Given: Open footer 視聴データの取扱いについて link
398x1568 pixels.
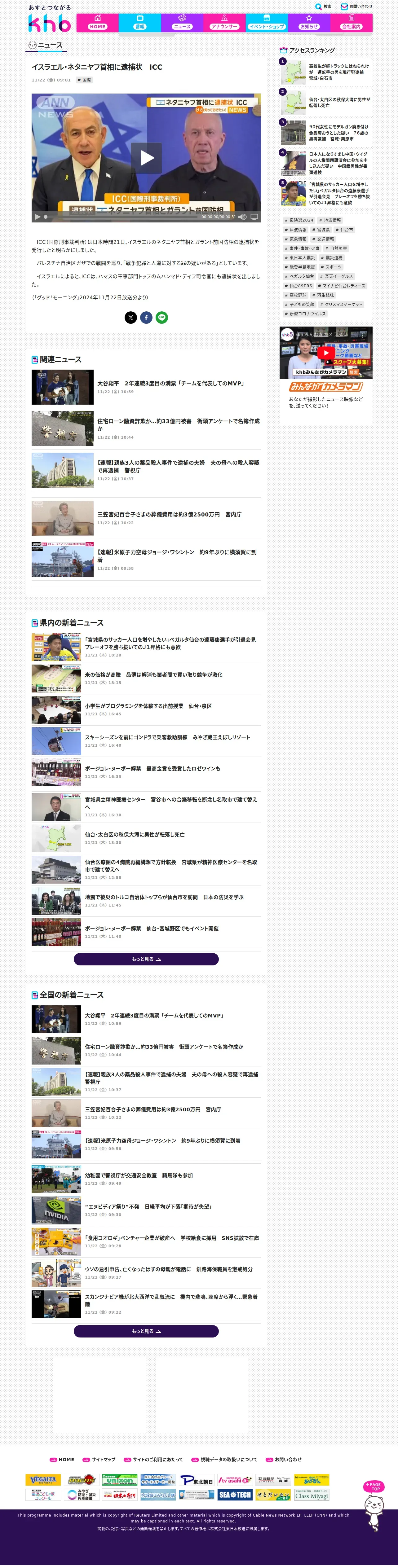Looking at the screenshot, I should tap(224, 1460).
